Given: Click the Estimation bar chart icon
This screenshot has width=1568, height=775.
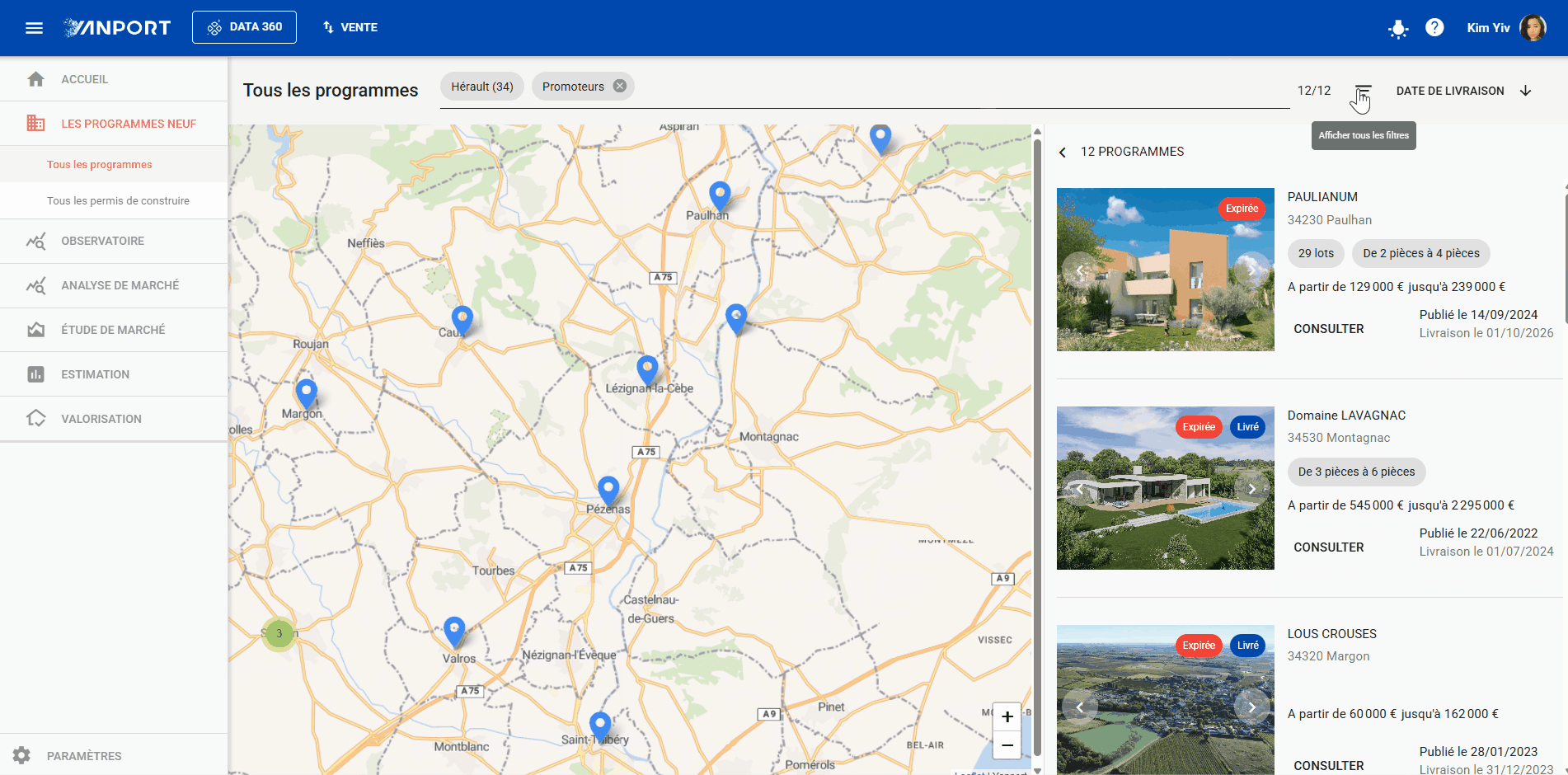Looking at the screenshot, I should (35, 374).
